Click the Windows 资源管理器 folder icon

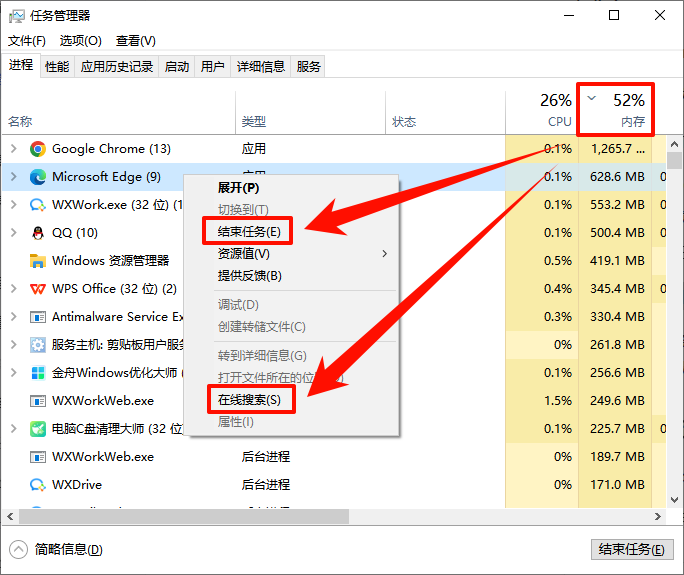point(38,261)
